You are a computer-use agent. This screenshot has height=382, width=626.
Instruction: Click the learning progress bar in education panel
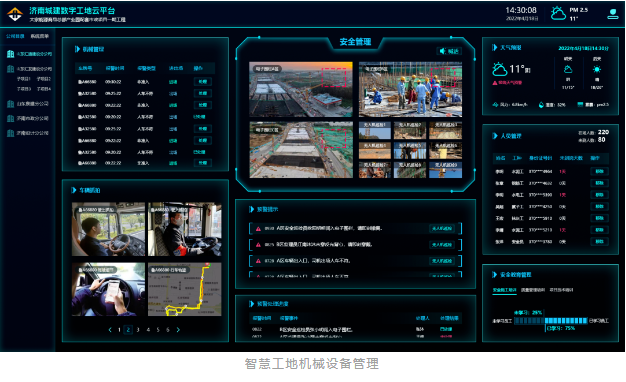(550, 321)
